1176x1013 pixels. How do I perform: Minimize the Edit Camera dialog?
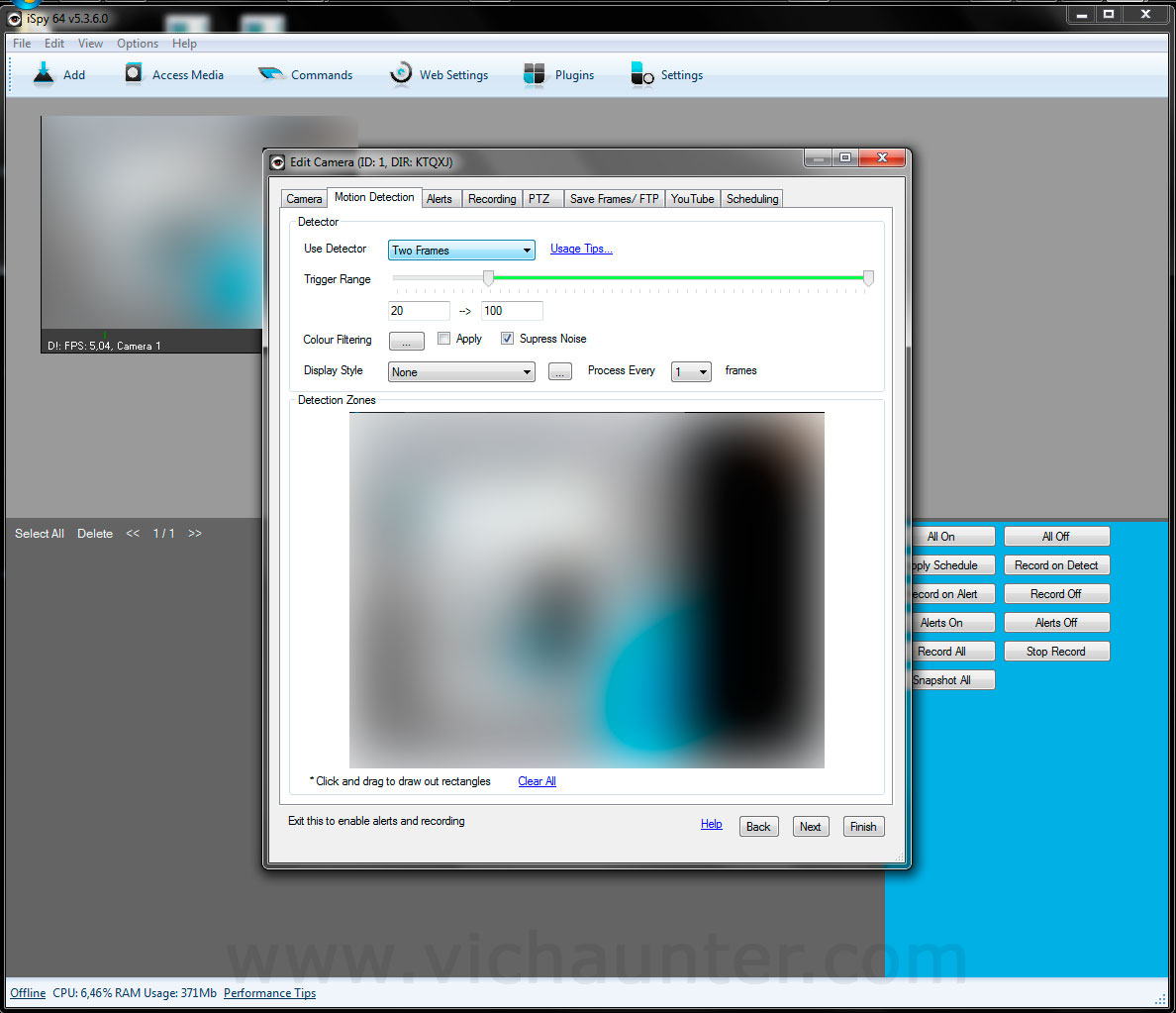click(x=819, y=157)
